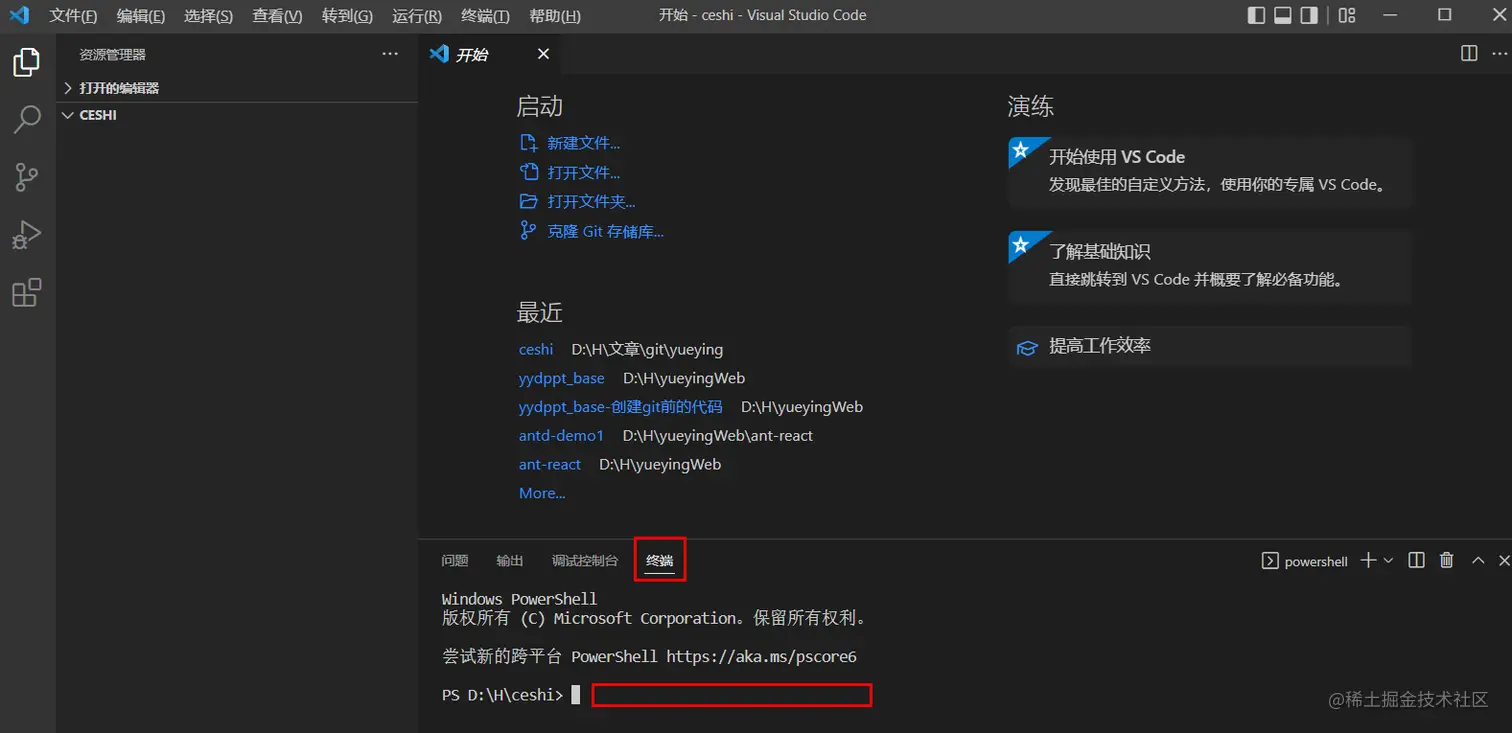Close the 开始 welcome tab

click(543, 54)
